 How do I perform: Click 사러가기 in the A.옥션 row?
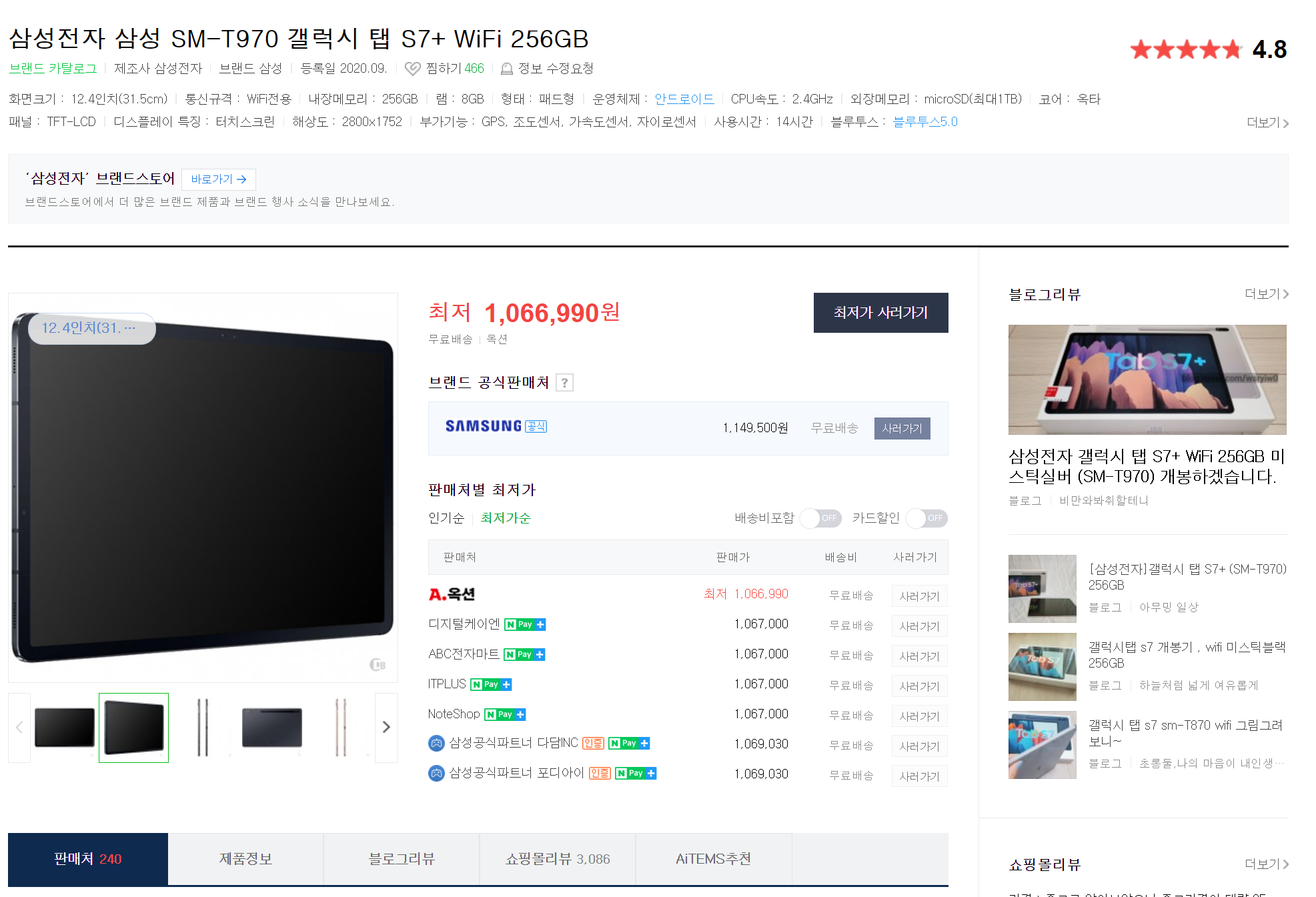pos(919,596)
